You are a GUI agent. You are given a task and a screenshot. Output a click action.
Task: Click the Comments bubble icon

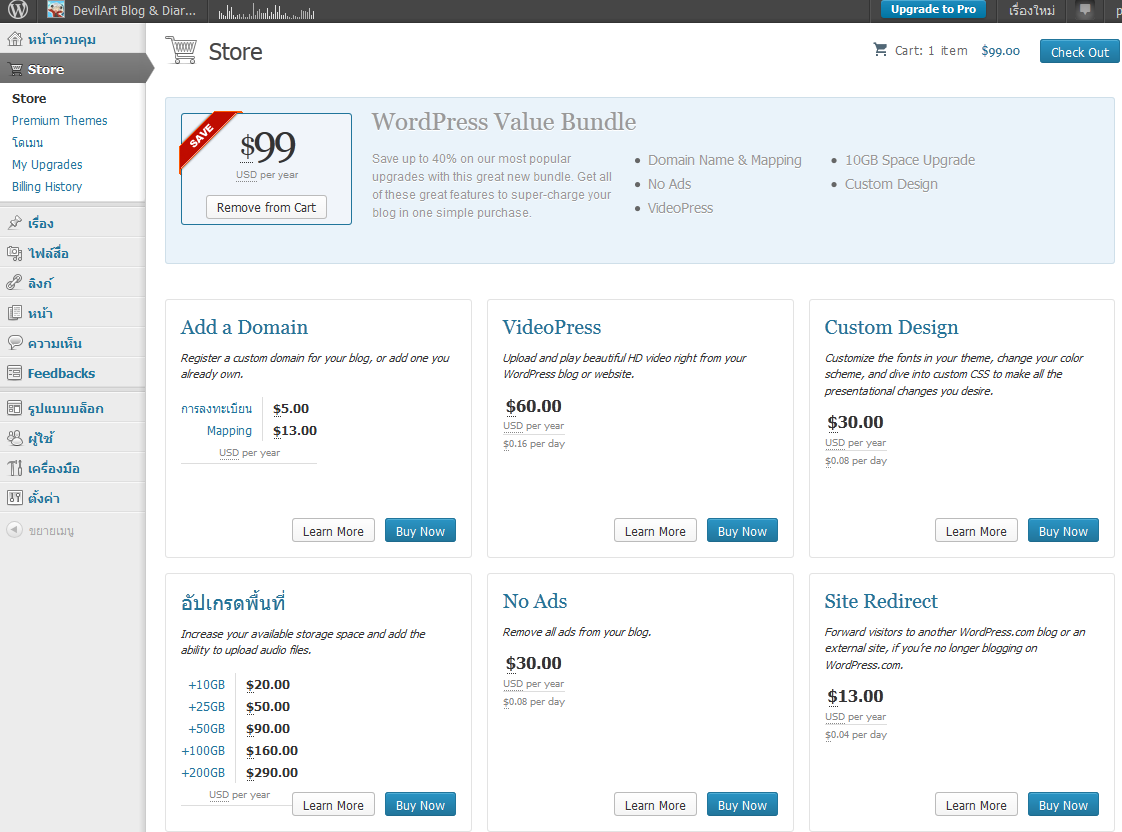tap(14, 343)
